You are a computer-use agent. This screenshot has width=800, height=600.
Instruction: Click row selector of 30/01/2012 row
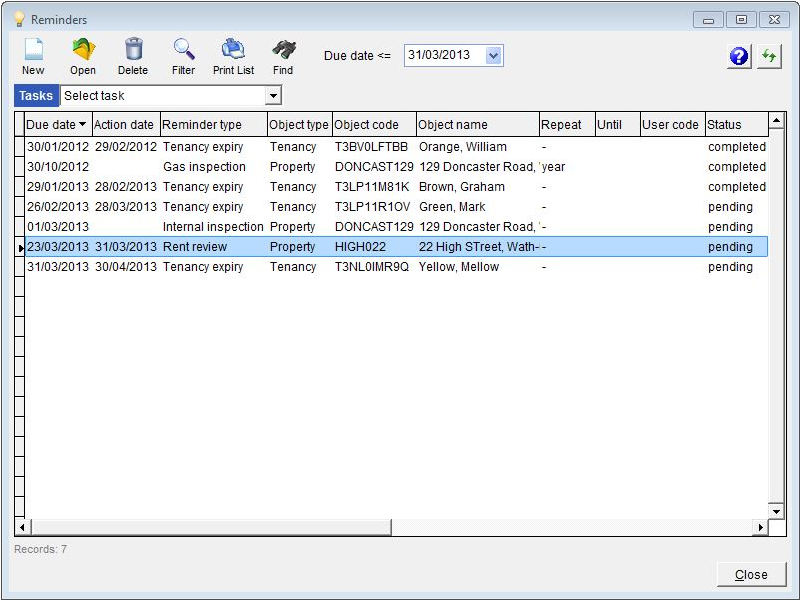(19, 147)
